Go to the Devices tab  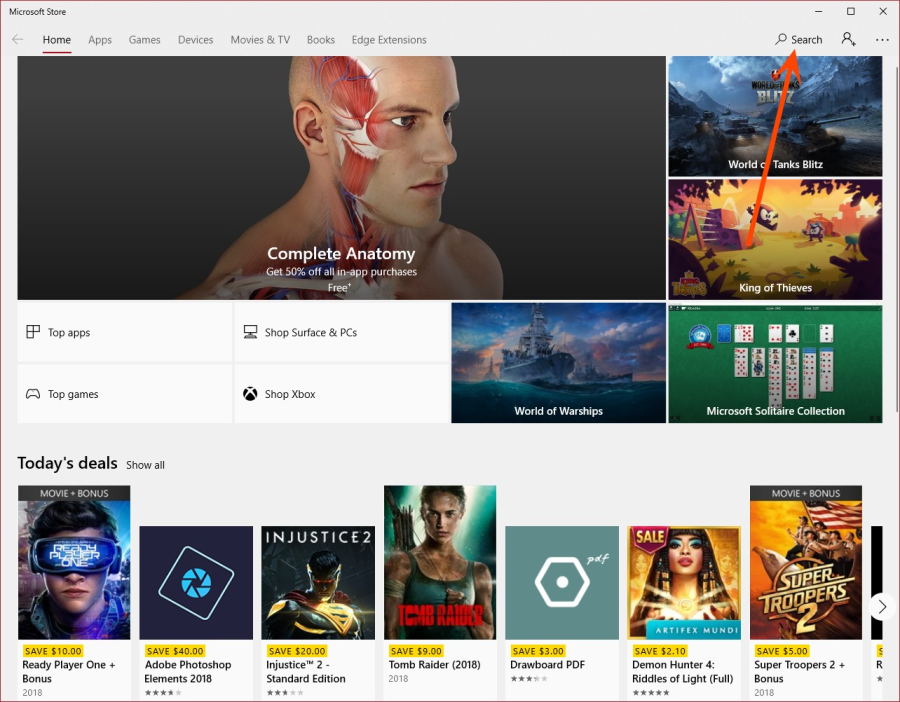(196, 40)
